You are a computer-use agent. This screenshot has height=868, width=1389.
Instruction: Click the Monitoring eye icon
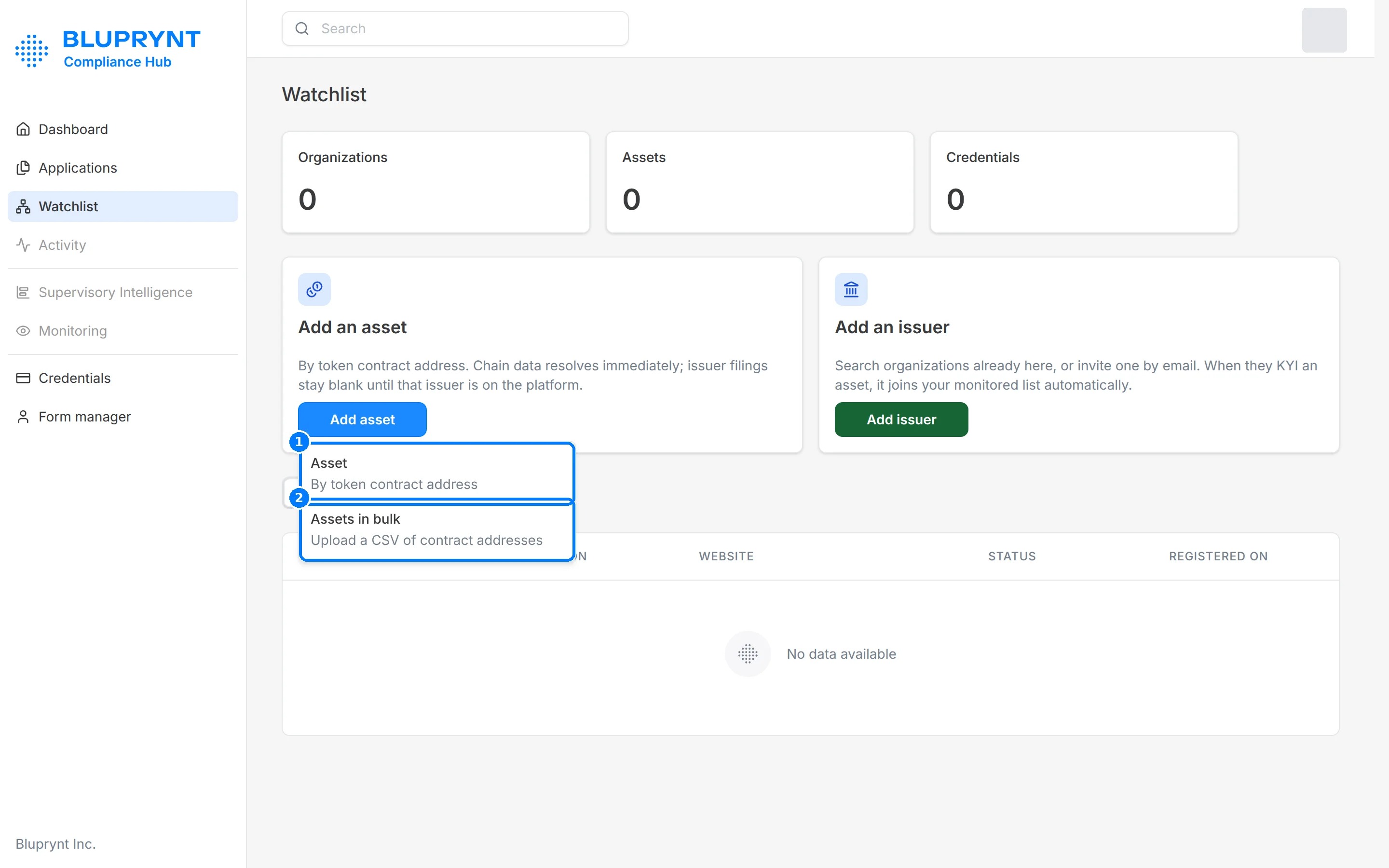coord(23,331)
